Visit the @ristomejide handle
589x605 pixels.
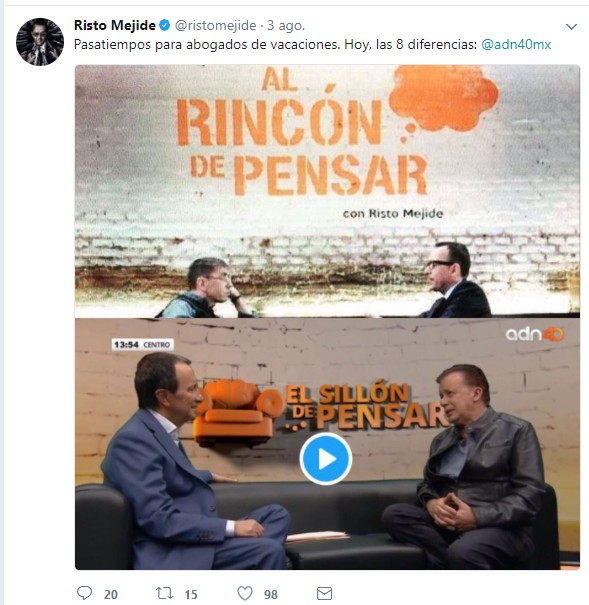tap(215, 25)
